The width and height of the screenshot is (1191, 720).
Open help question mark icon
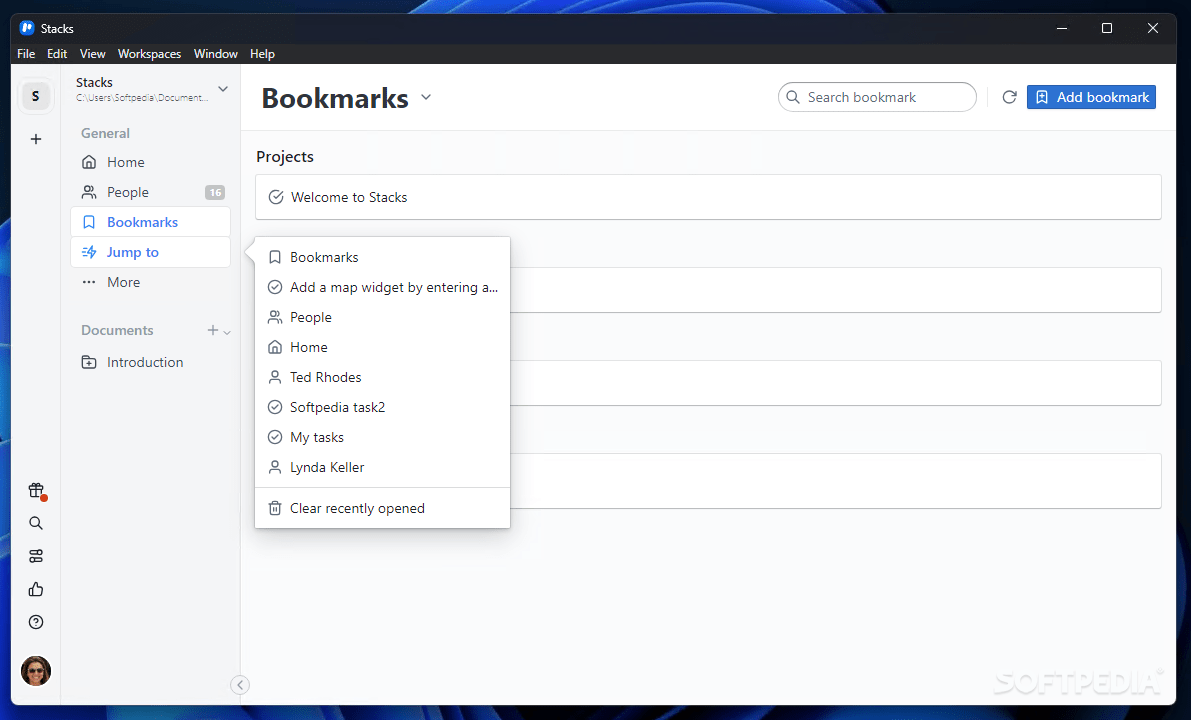pyautogui.click(x=36, y=622)
